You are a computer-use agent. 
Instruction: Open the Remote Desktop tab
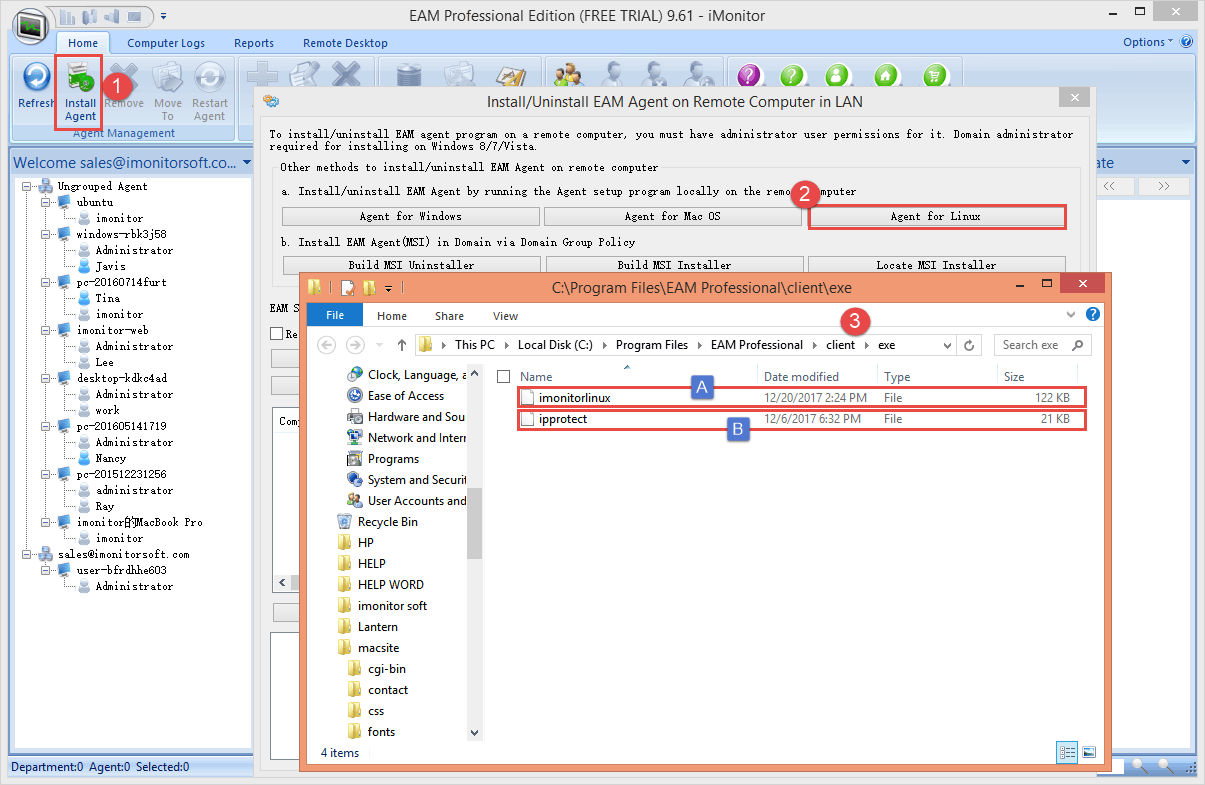(345, 43)
